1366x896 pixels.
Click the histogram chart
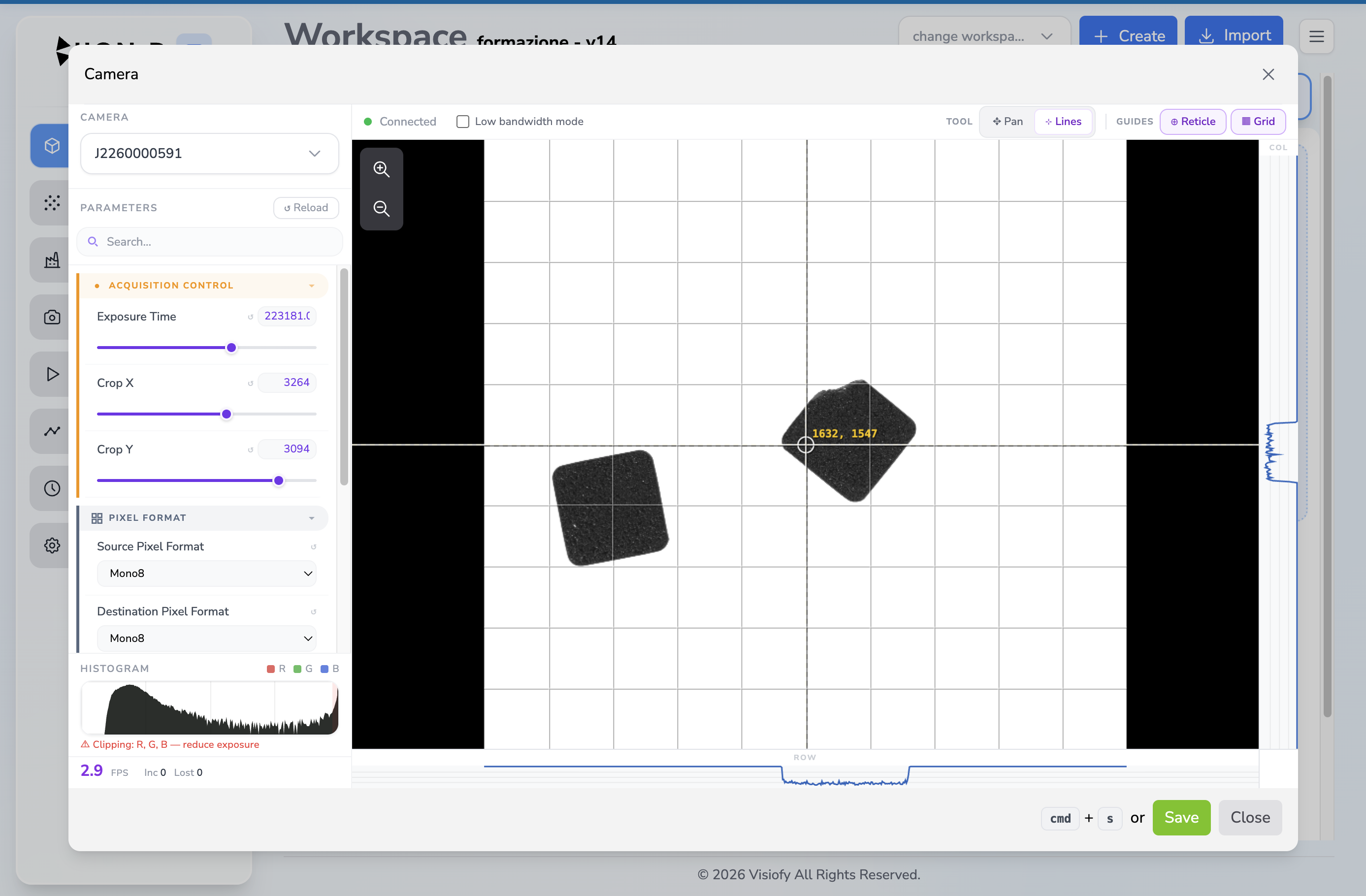(x=209, y=708)
